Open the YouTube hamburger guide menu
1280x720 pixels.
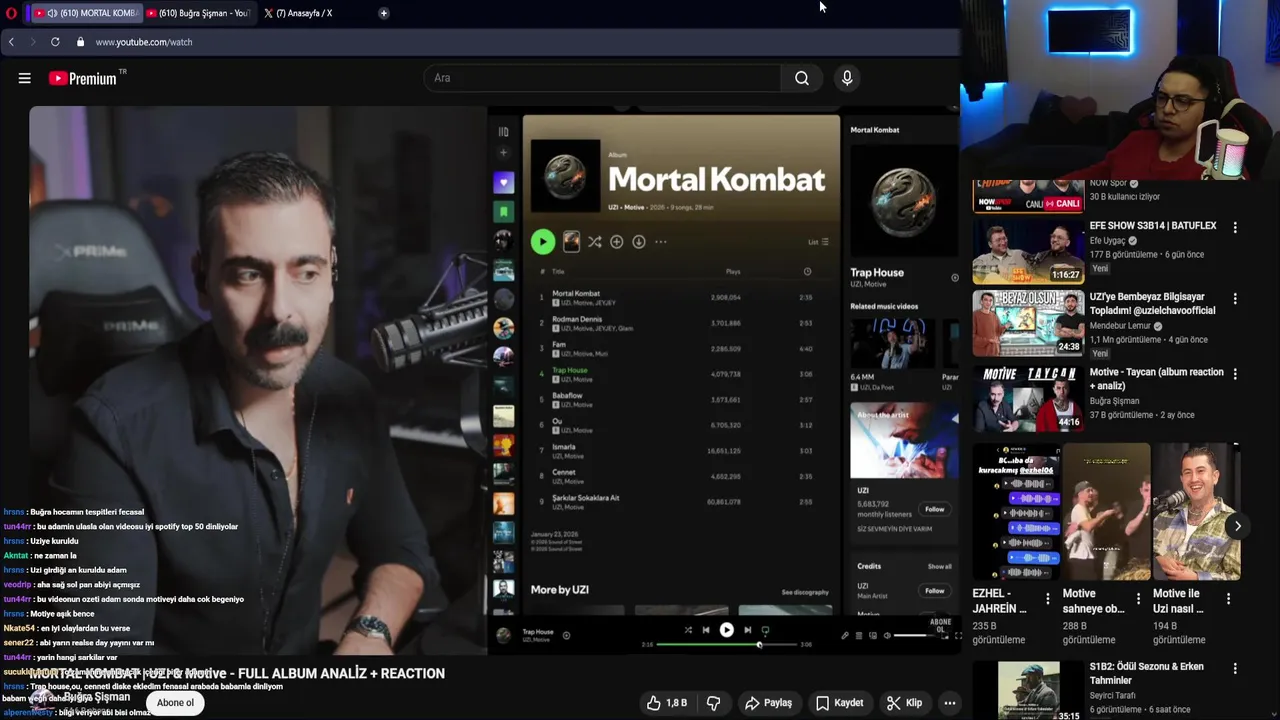point(25,78)
